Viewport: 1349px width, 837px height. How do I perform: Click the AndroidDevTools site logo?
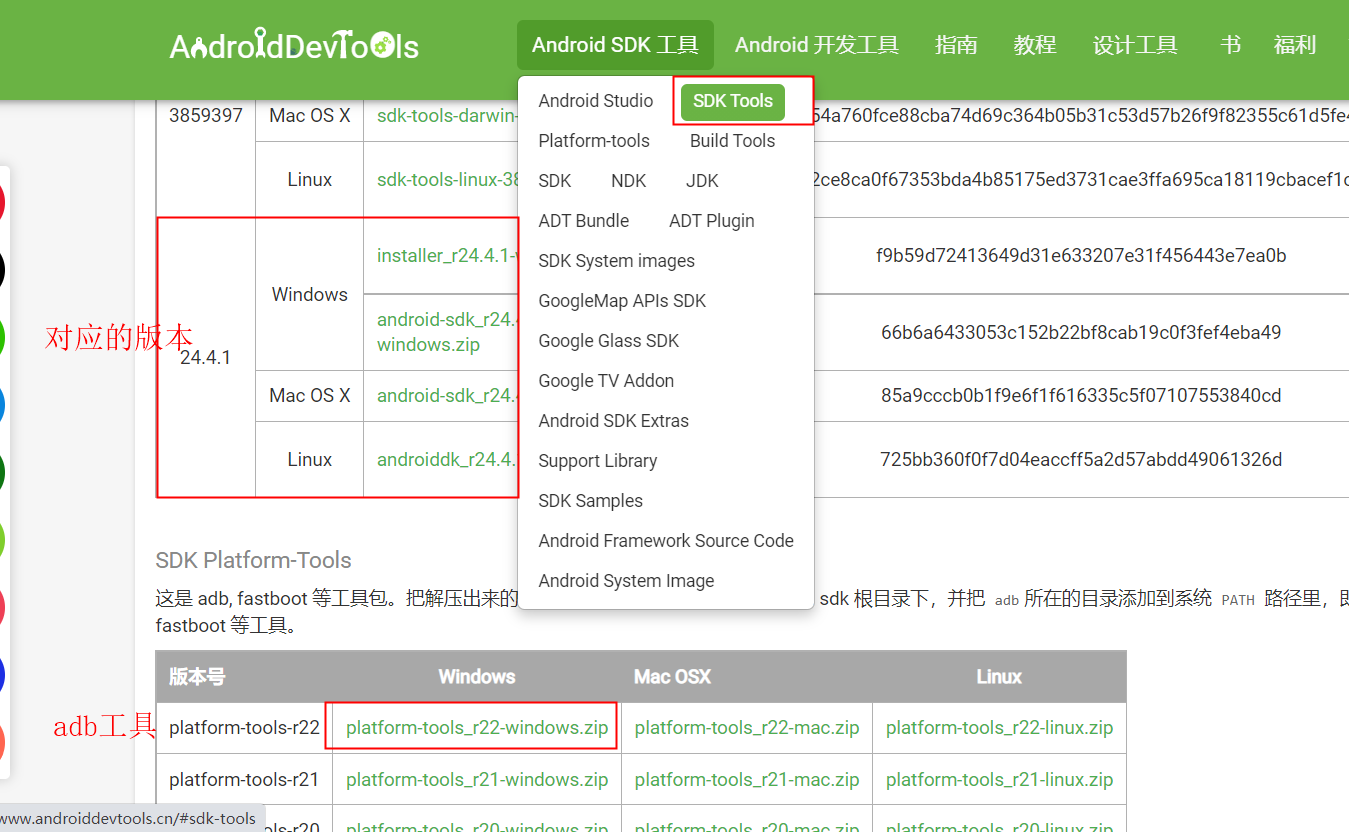294,46
